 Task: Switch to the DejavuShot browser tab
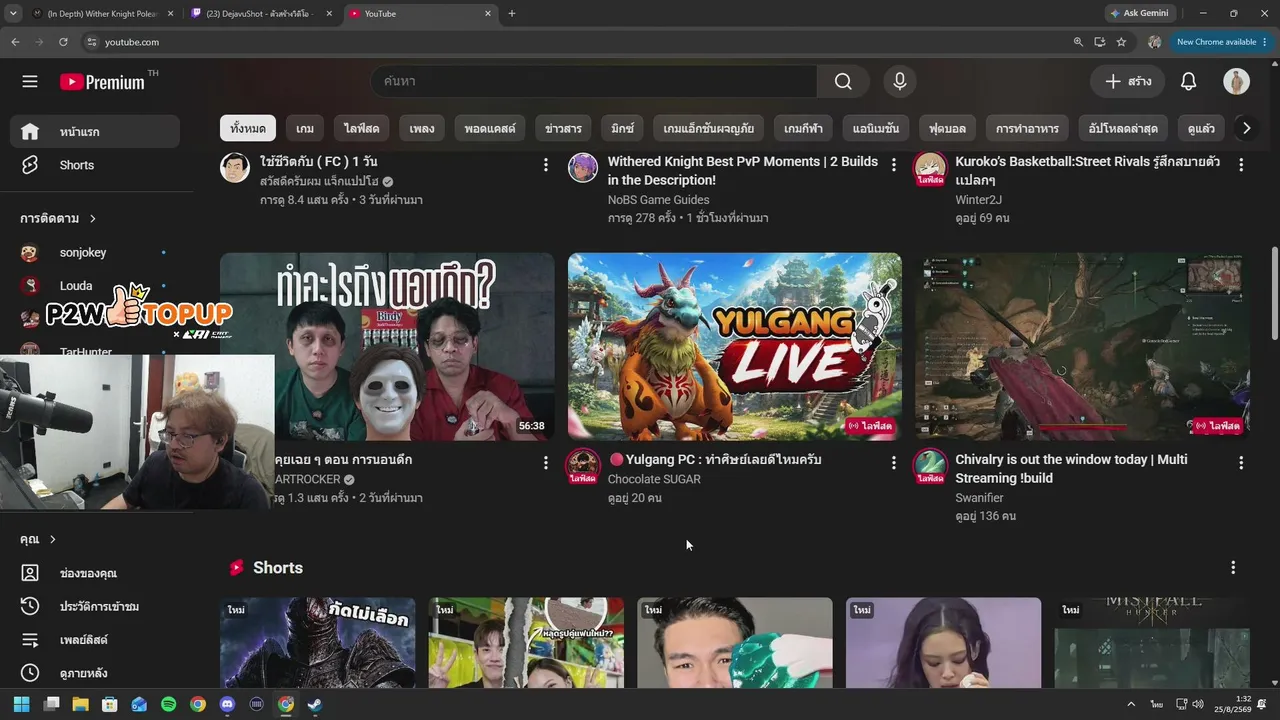(262, 13)
